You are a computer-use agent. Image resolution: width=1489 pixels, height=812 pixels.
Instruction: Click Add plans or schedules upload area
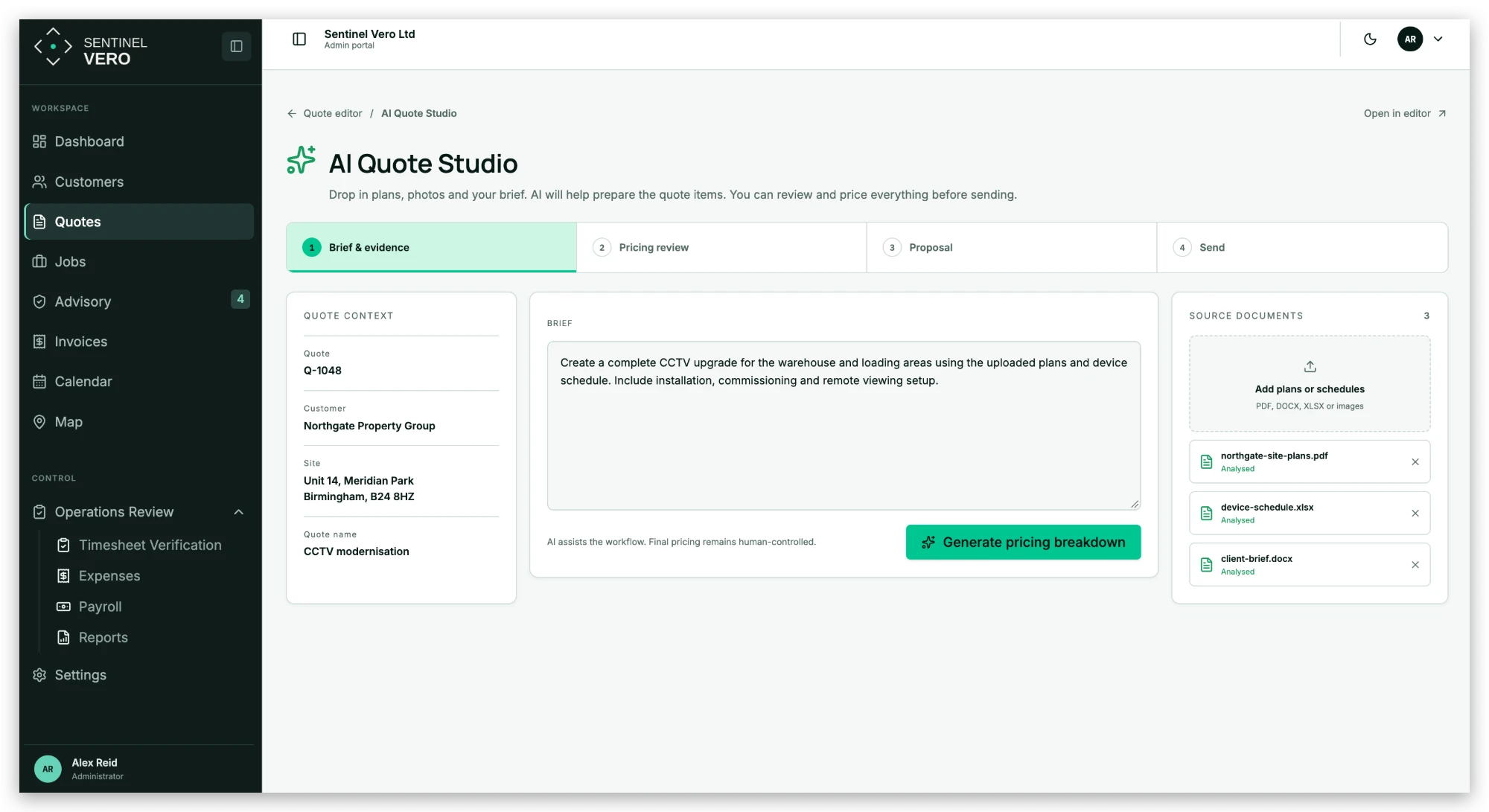pos(1310,384)
